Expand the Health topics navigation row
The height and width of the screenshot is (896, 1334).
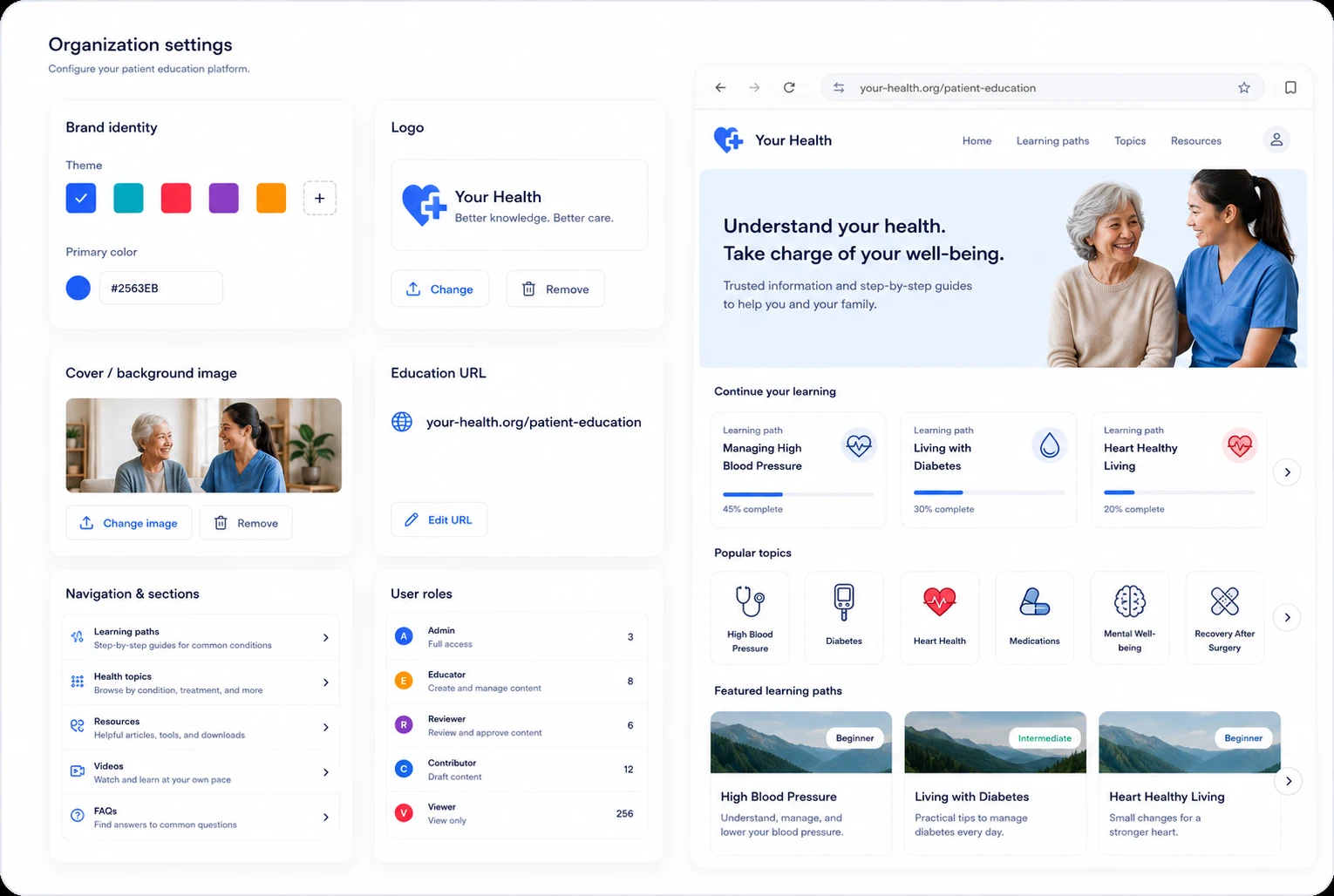click(x=201, y=682)
